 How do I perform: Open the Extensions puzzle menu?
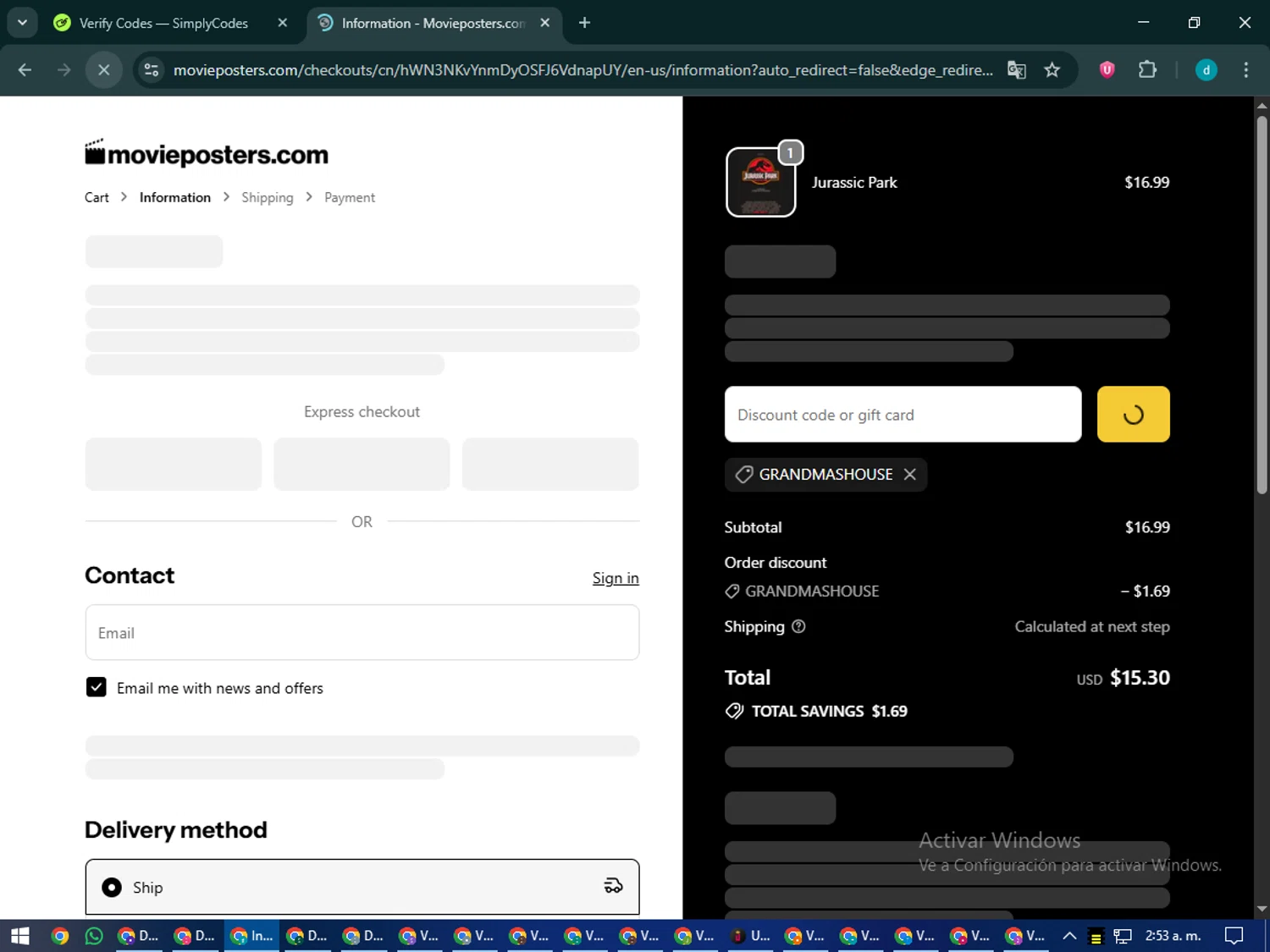click(1147, 70)
